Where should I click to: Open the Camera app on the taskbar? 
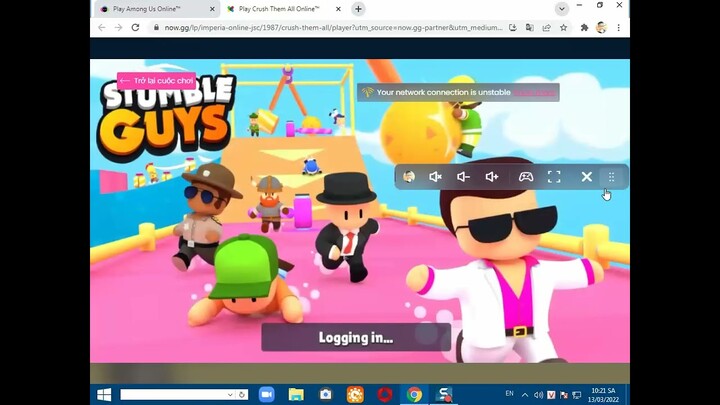coord(326,394)
